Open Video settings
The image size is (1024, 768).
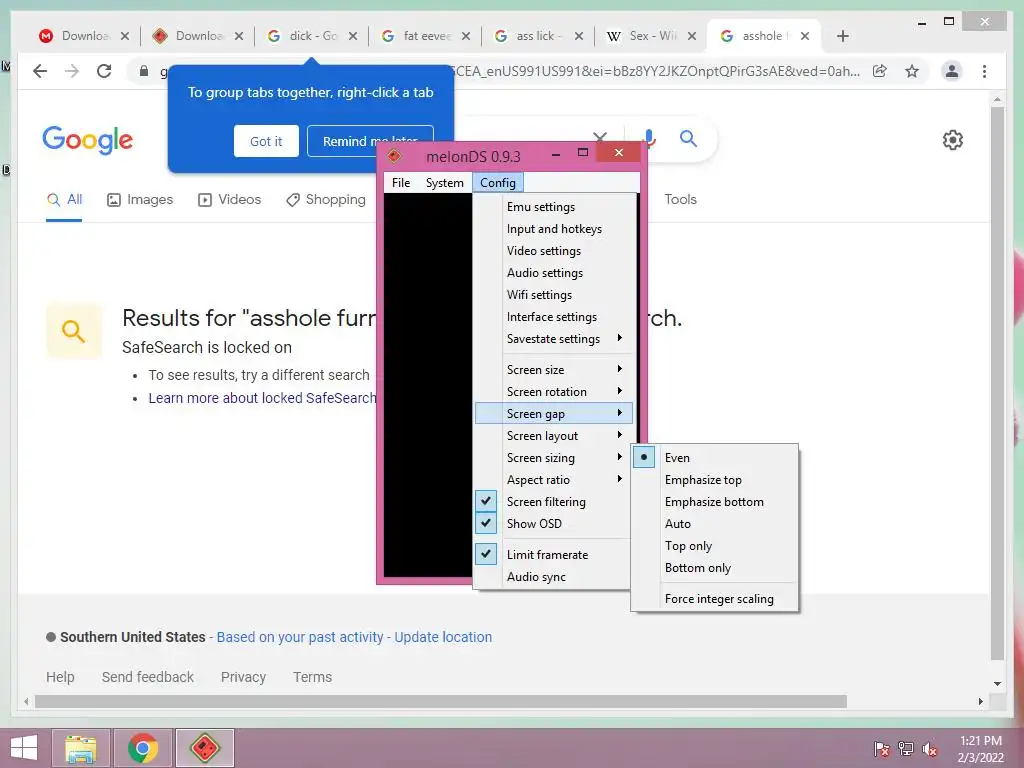pos(552,251)
